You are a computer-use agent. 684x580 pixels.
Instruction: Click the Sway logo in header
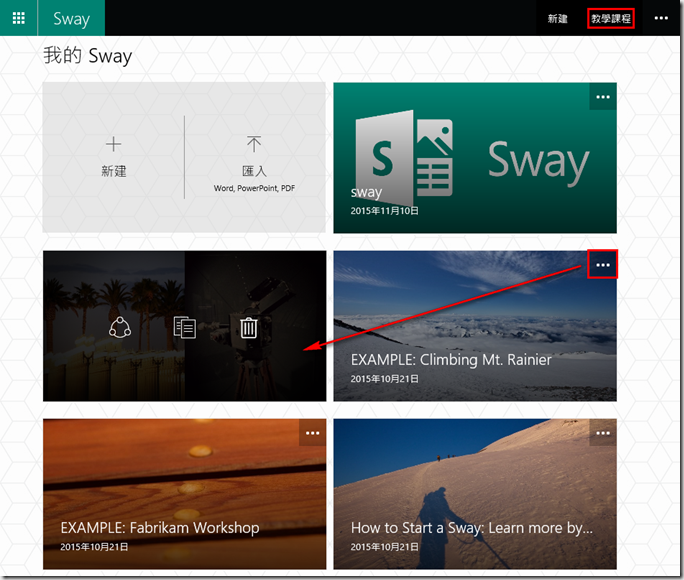(72, 19)
